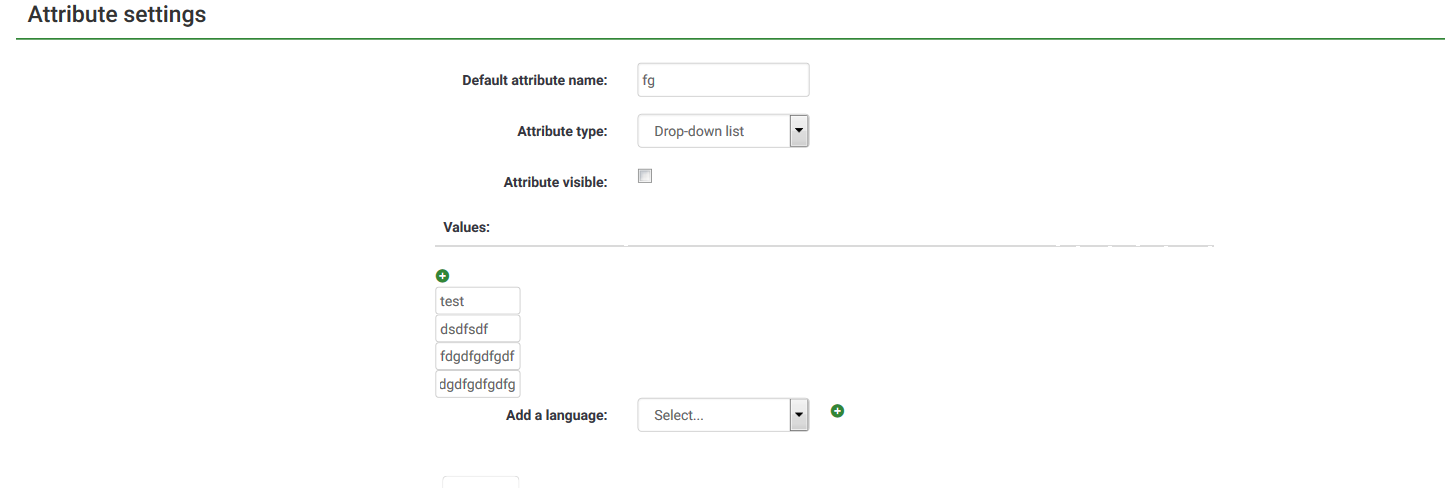This screenshot has width=1445, height=488.
Task: Click green plus icon beside language selector
Action: (x=838, y=410)
